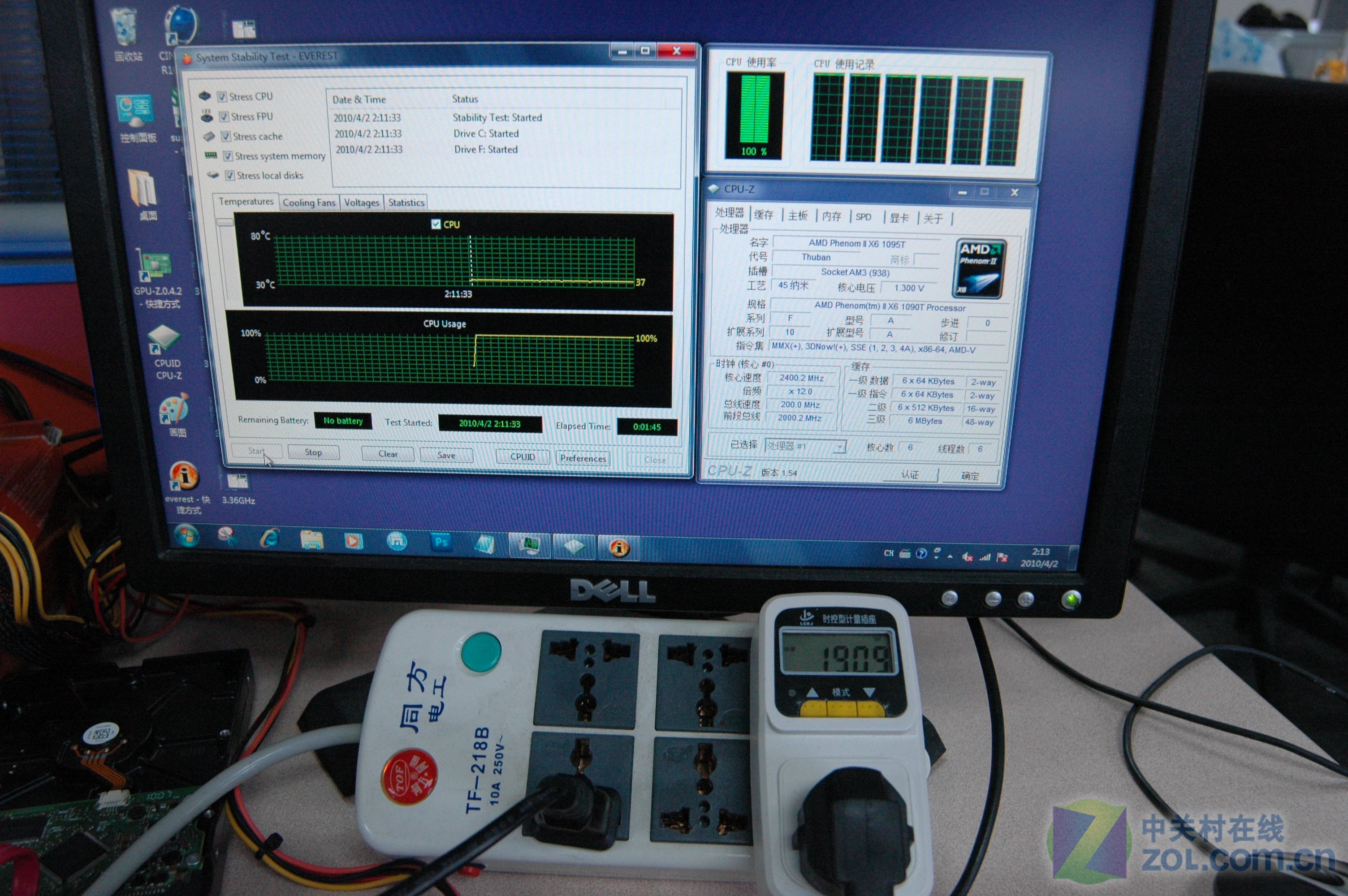Open the network signal tray icon
Image resolution: width=1348 pixels, height=896 pixels.
click(984, 556)
